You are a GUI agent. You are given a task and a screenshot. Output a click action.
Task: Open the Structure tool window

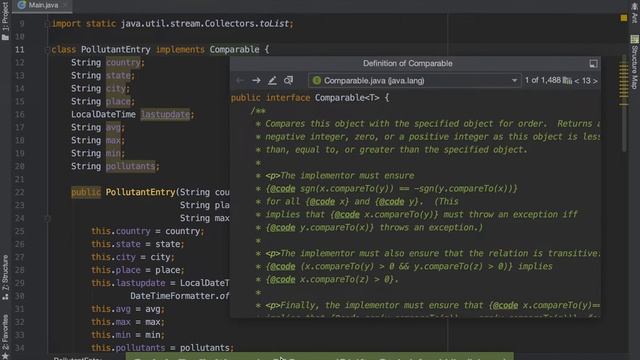(5, 278)
